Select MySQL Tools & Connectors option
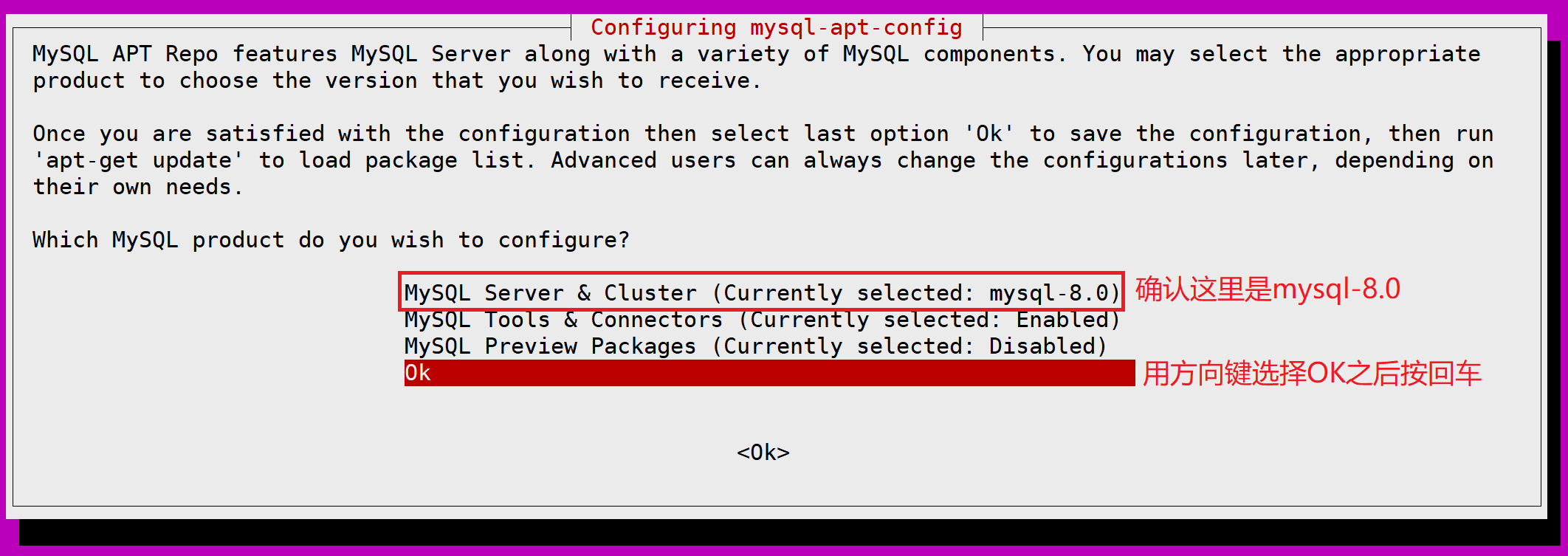The height and width of the screenshot is (556, 1568). point(763,320)
